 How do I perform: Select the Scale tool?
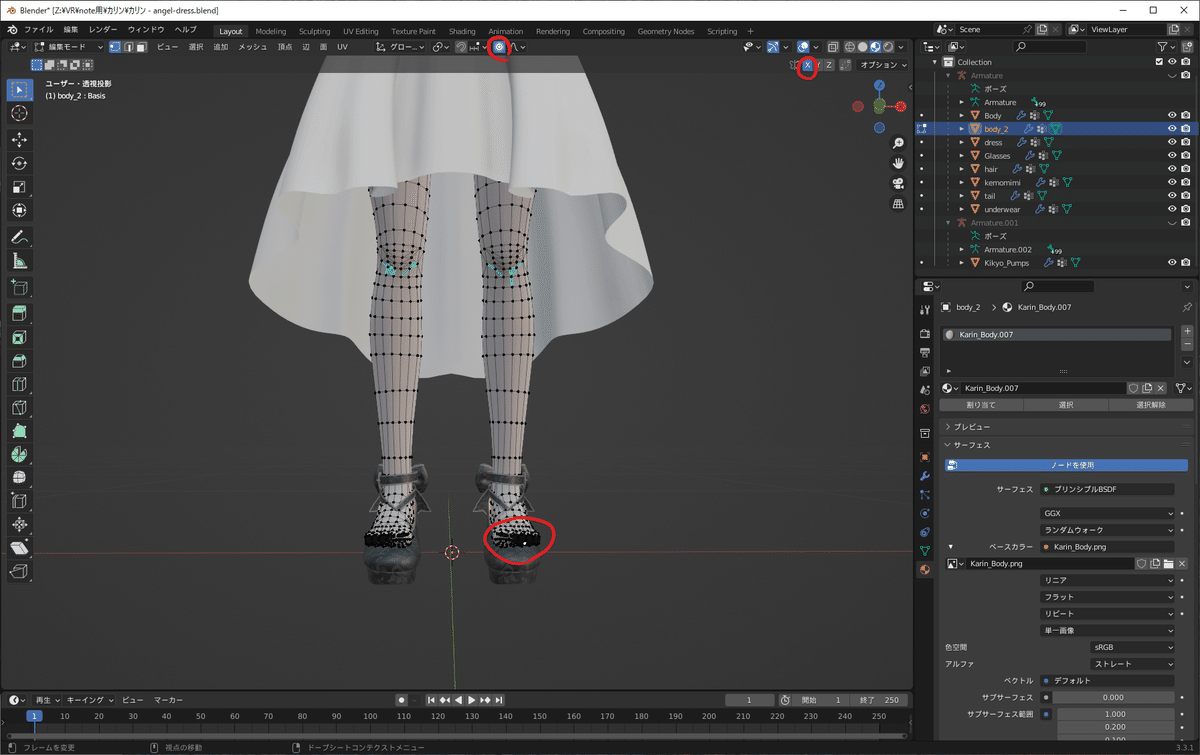click(19, 187)
